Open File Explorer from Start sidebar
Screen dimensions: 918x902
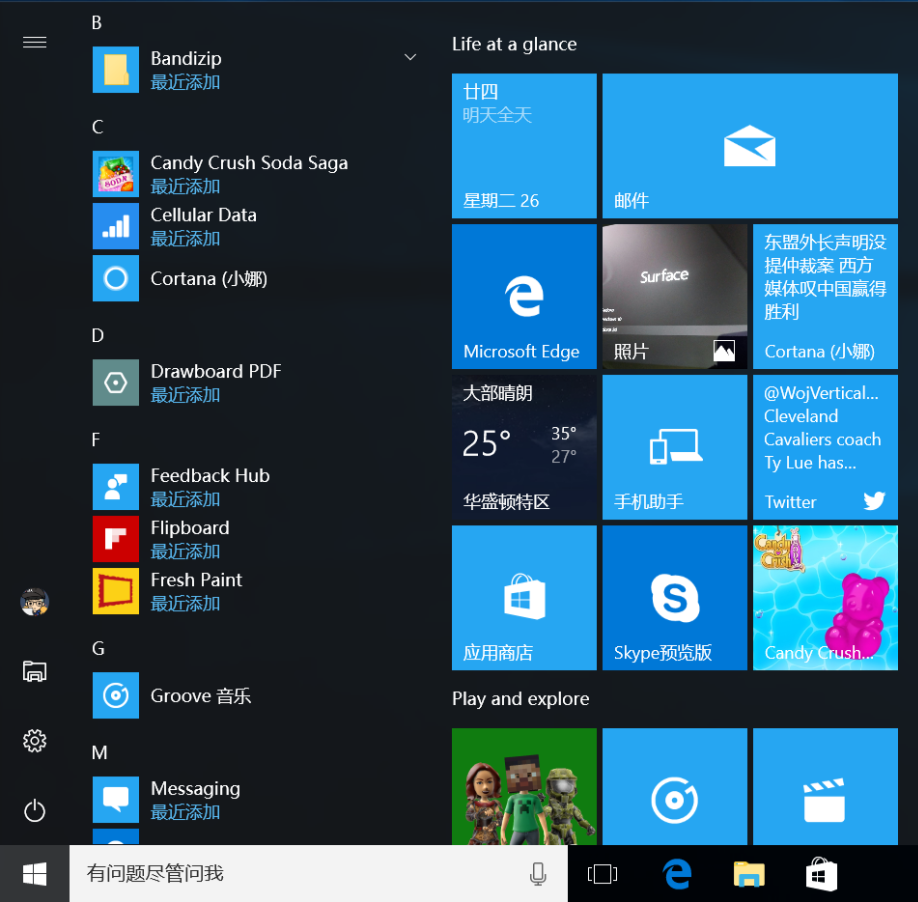click(35, 671)
